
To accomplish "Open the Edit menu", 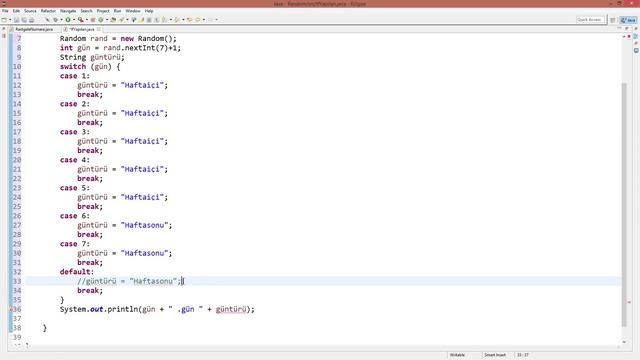I will 16,11.
